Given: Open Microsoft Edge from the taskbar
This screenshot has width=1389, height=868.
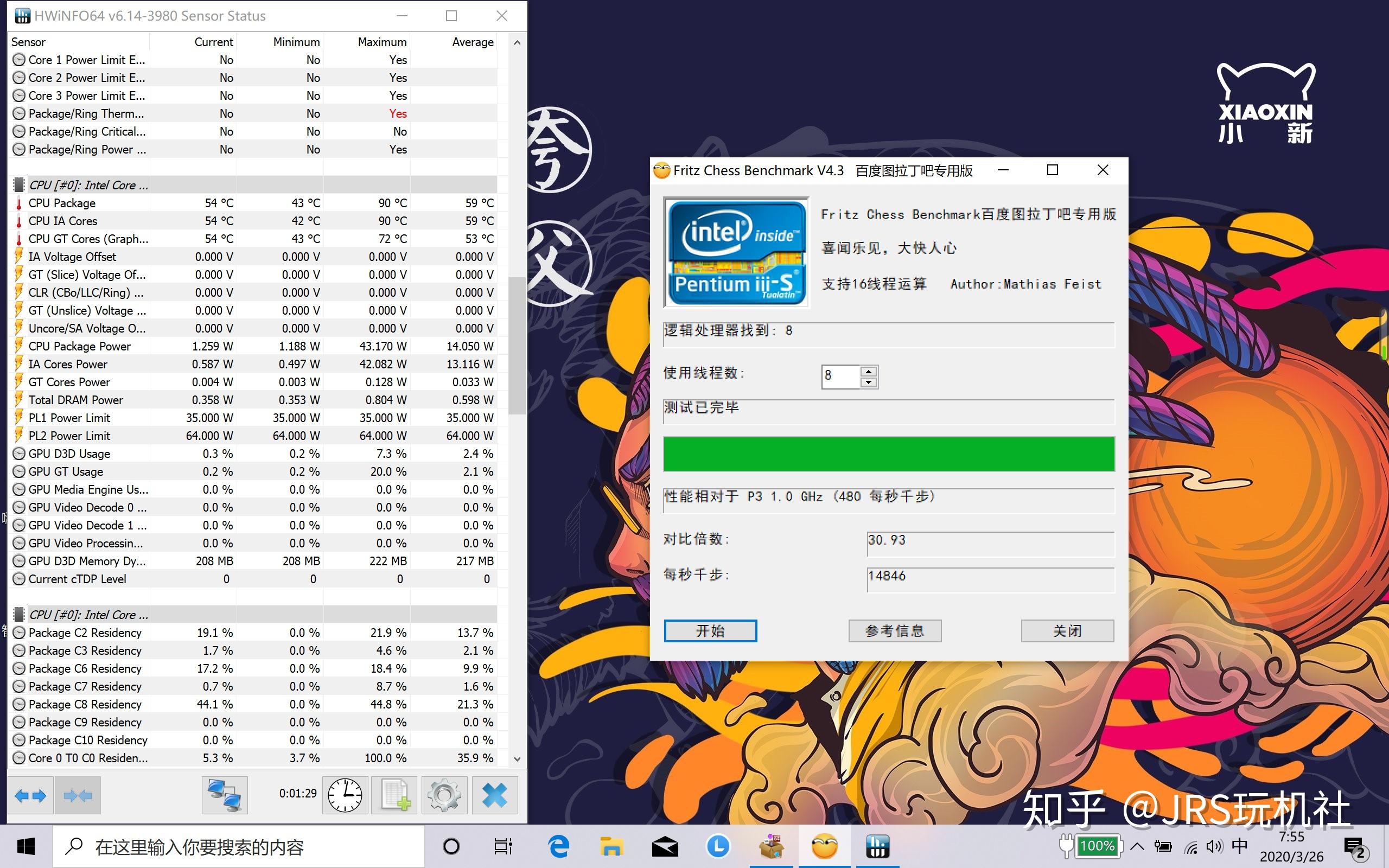Looking at the screenshot, I should tap(558, 847).
